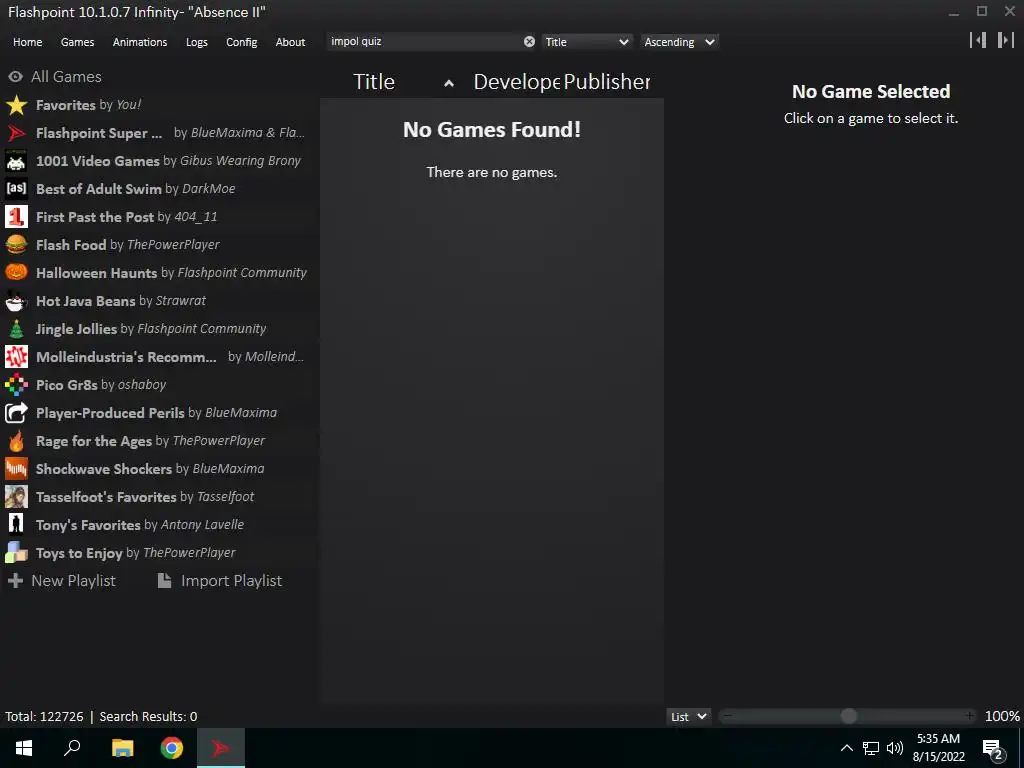The height and width of the screenshot is (768, 1024).
Task: Click the Favorites star icon
Action: (16, 105)
